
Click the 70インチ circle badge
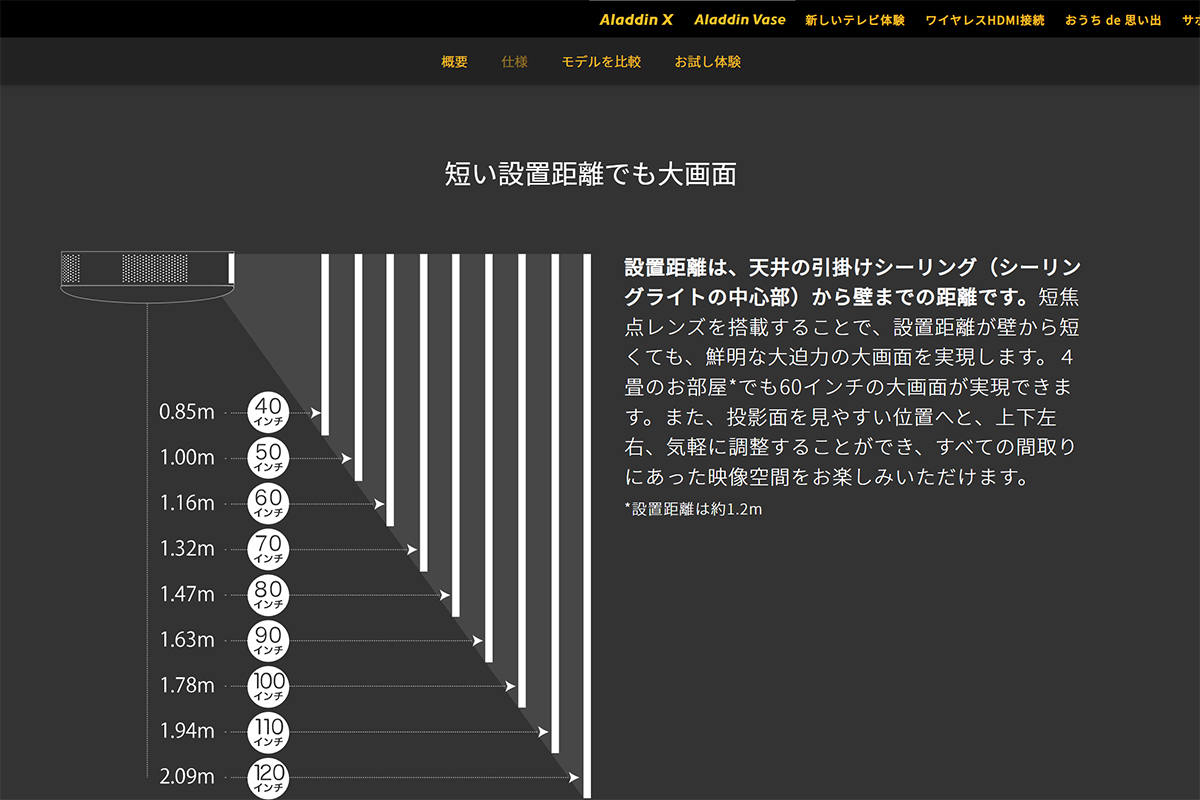tap(268, 549)
